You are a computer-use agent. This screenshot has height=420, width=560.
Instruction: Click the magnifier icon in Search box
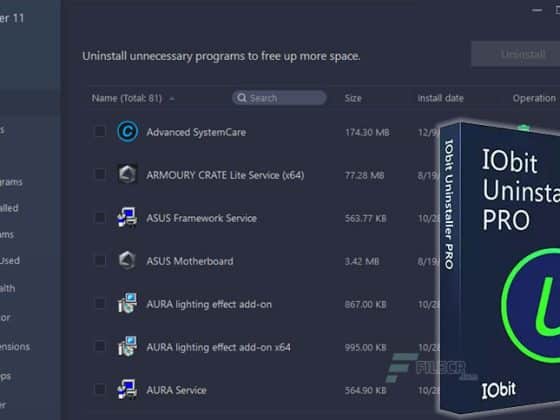point(242,98)
